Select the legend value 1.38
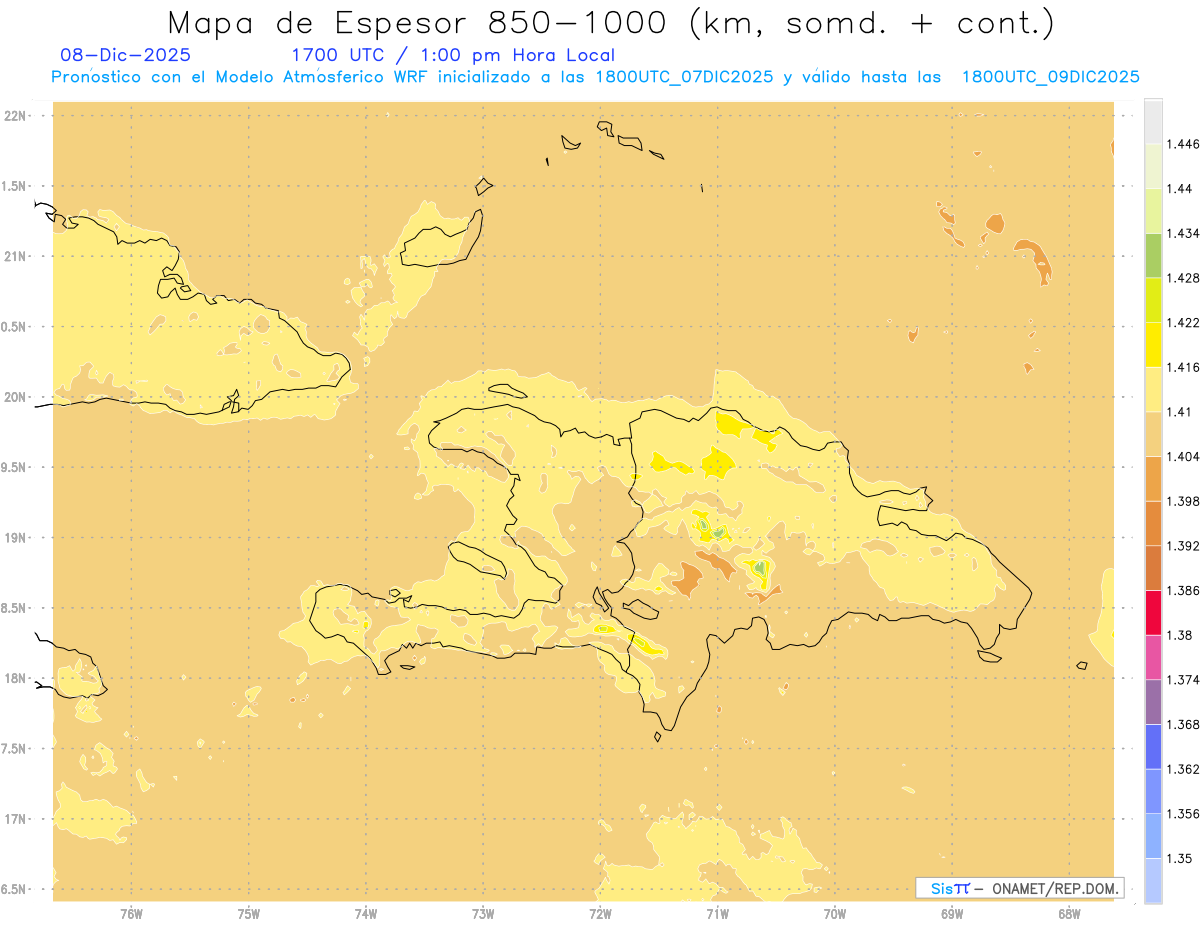Viewport: 1200px width, 927px height. 1180,635
